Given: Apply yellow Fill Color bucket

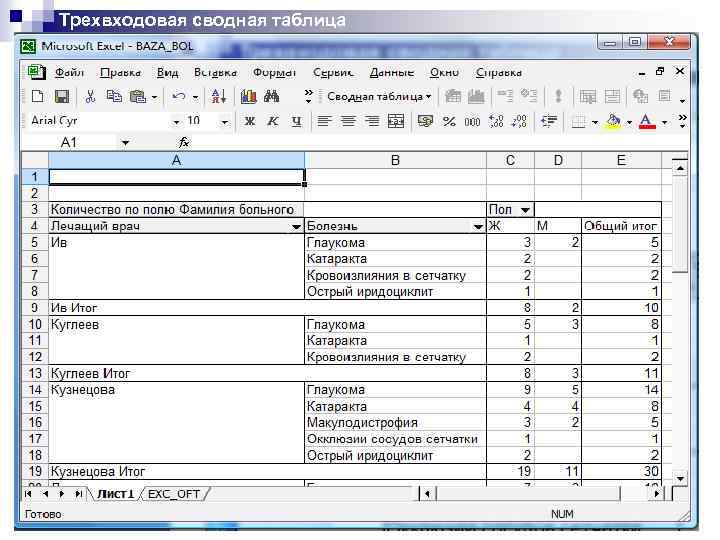Looking at the screenshot, I should pos(613,122).
